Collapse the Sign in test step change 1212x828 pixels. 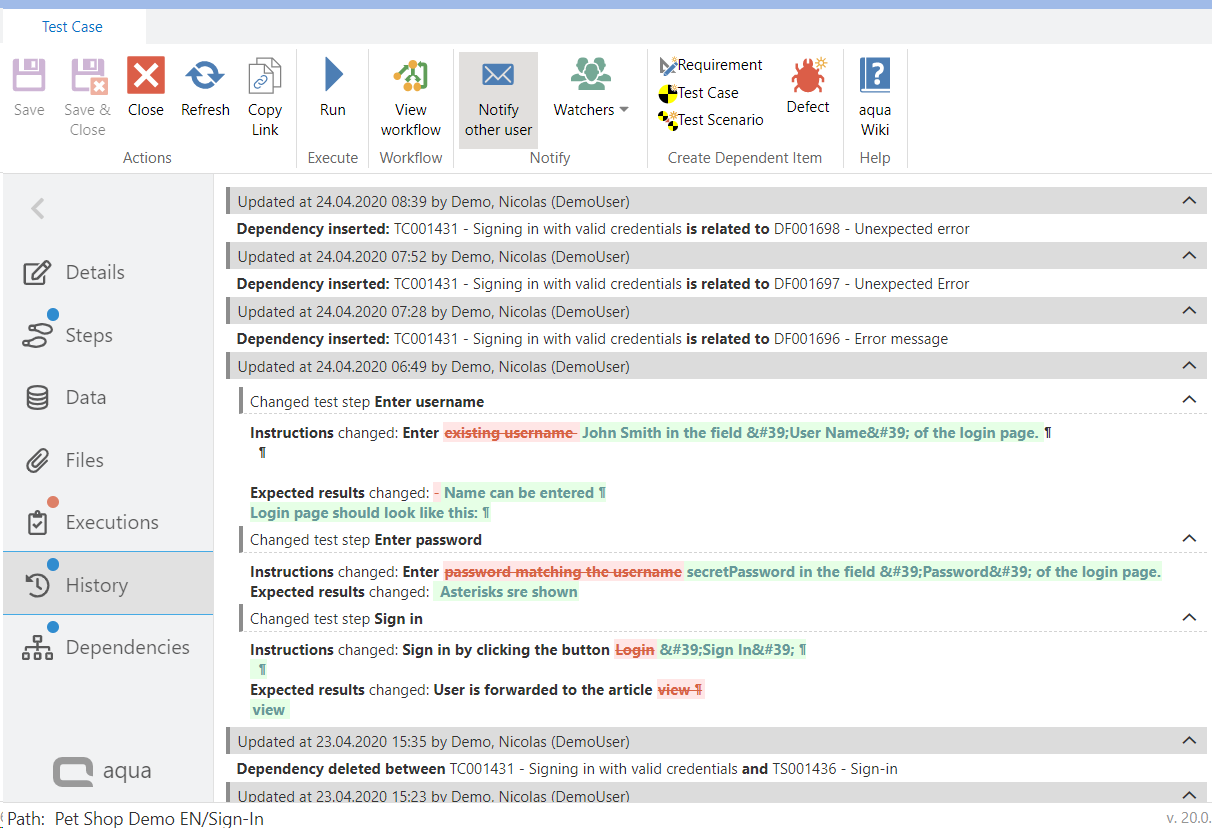(x=1189, y=618)
